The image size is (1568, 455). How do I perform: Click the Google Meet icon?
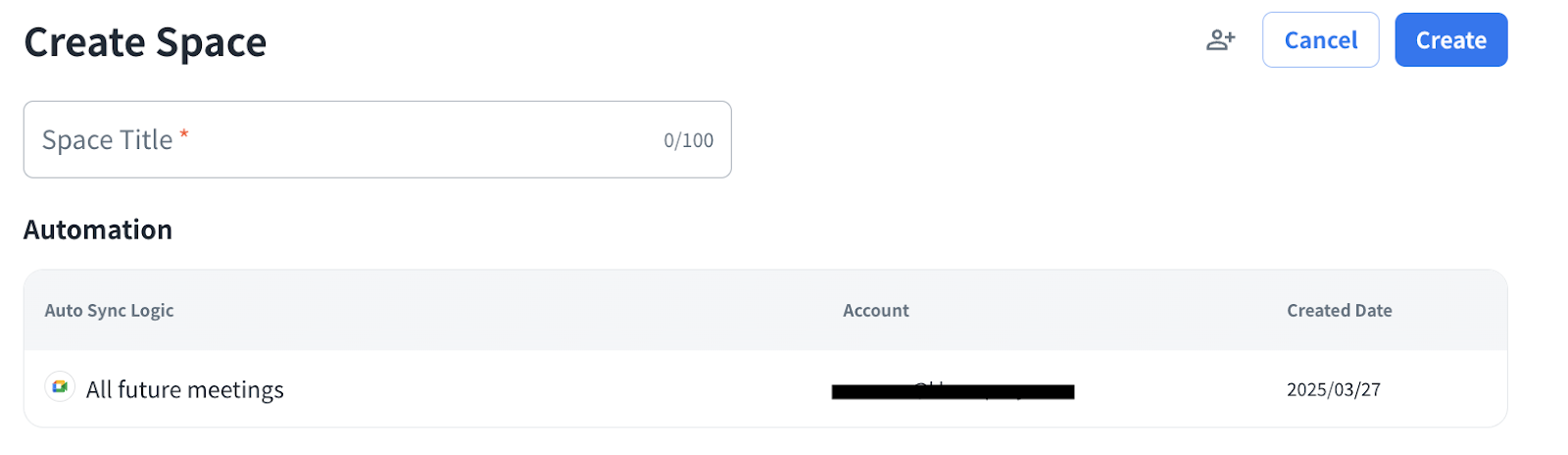pos(60,387)
